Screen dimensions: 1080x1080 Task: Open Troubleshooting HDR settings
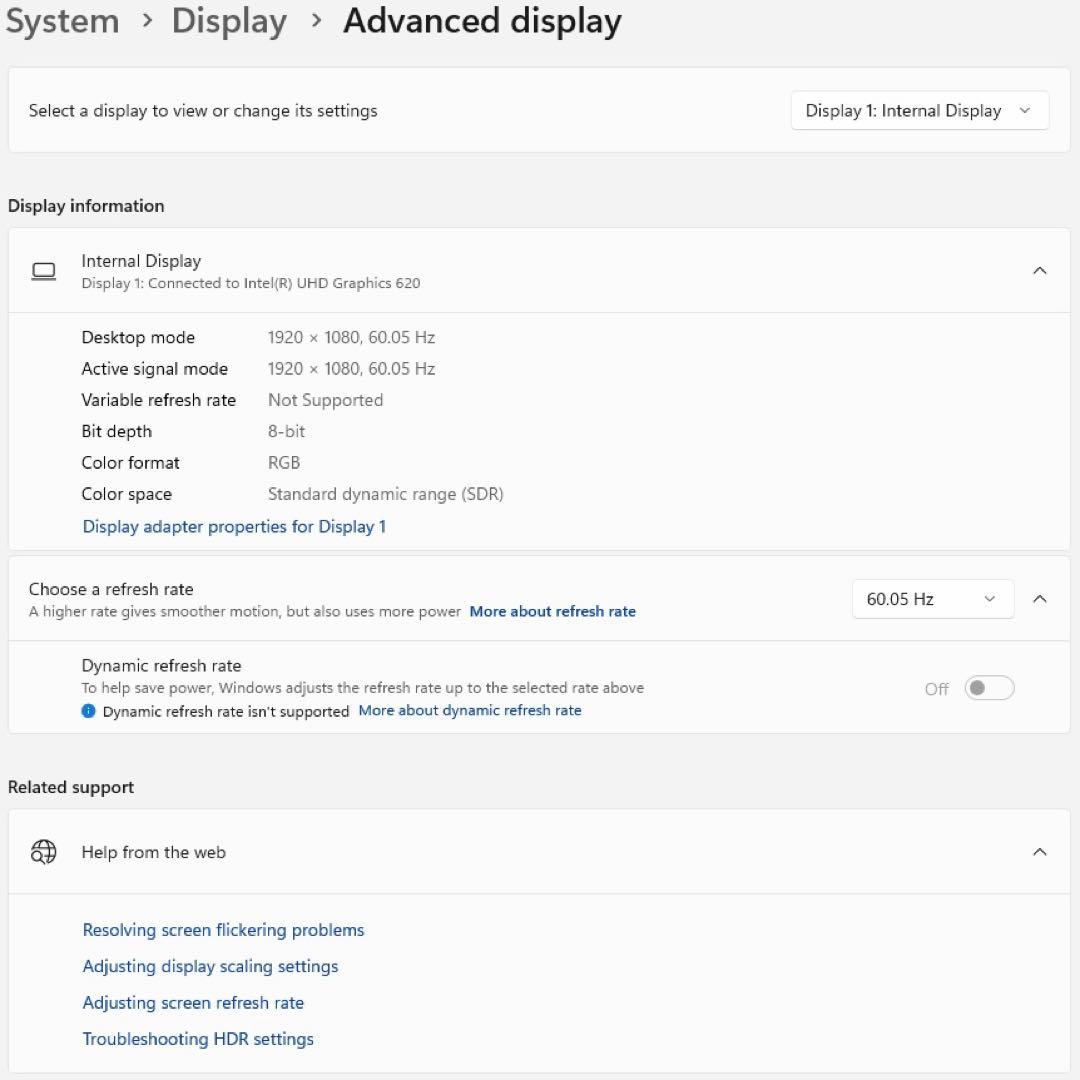pyautogui.click(x=198, y=1039)
